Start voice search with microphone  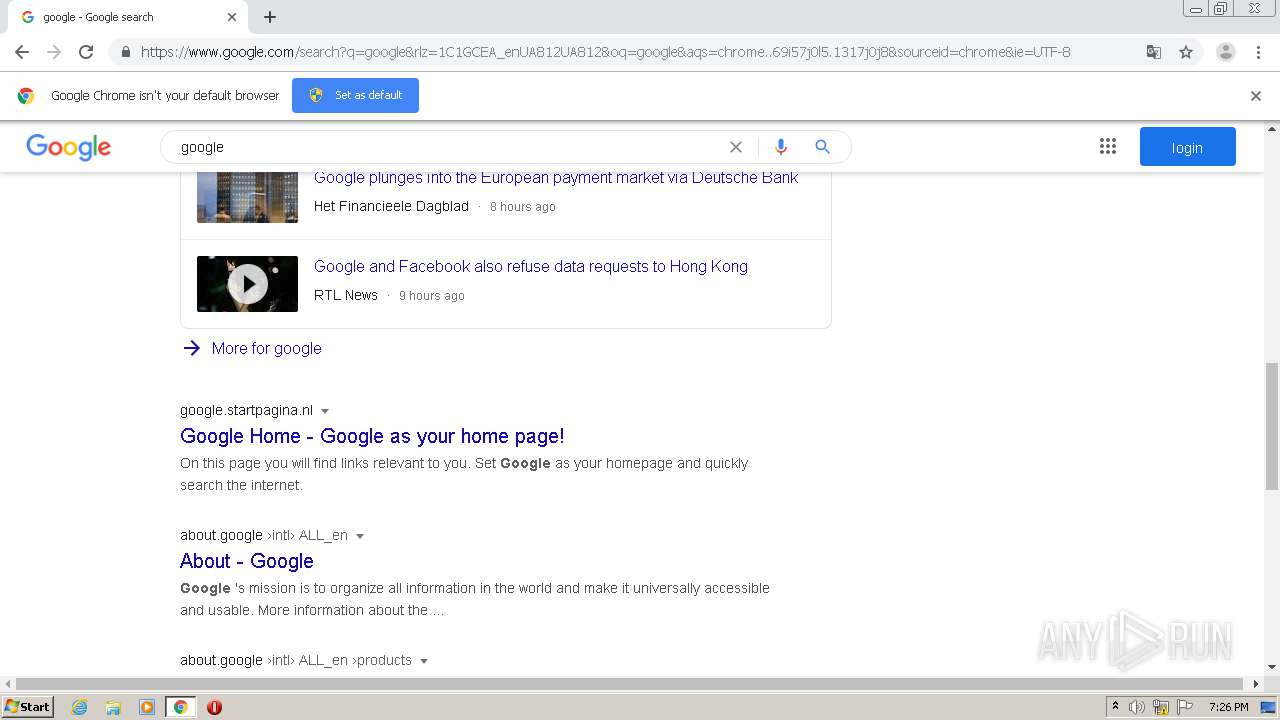[781, 147]
